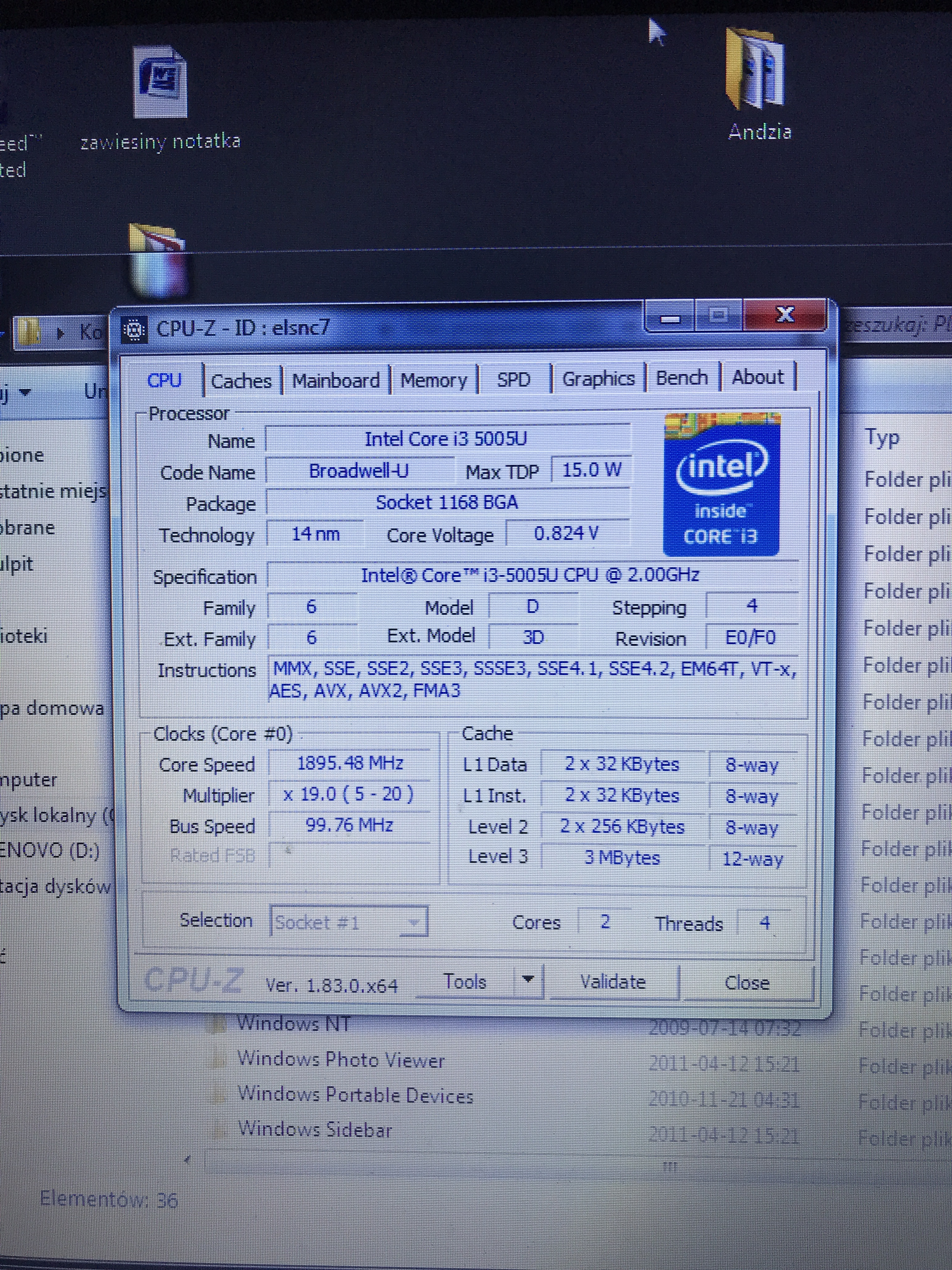Viewport: 952px width, 1270px height.
Task: Click the instructions list starting 'MMX, SSE'
Action: [533, 680]
